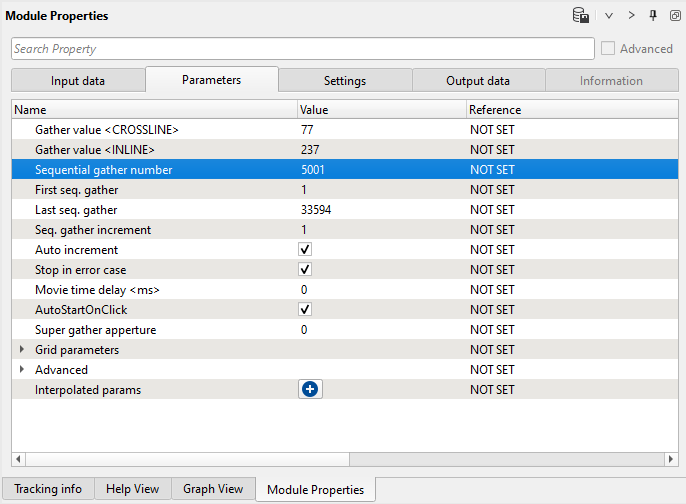This screenshot has width=686, height=504.
Task: Click the Search Property input field
Action: click(300, 48)
